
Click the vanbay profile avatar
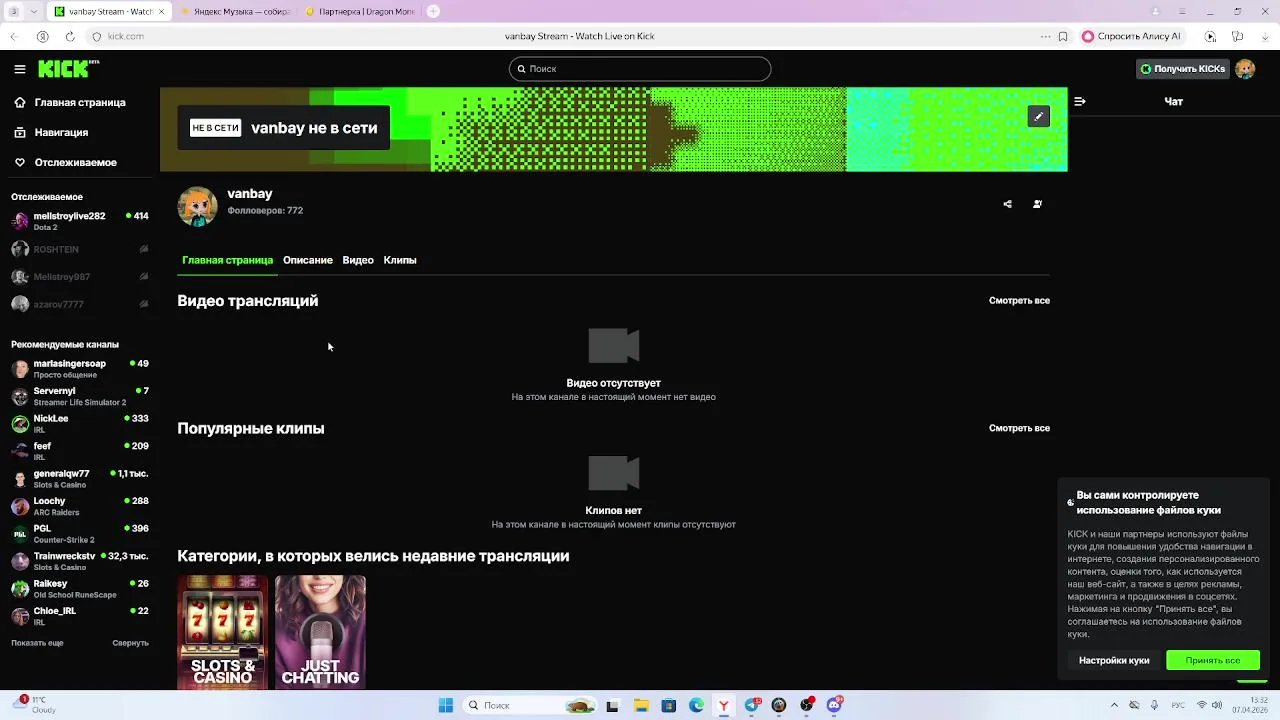click(197, 206)
